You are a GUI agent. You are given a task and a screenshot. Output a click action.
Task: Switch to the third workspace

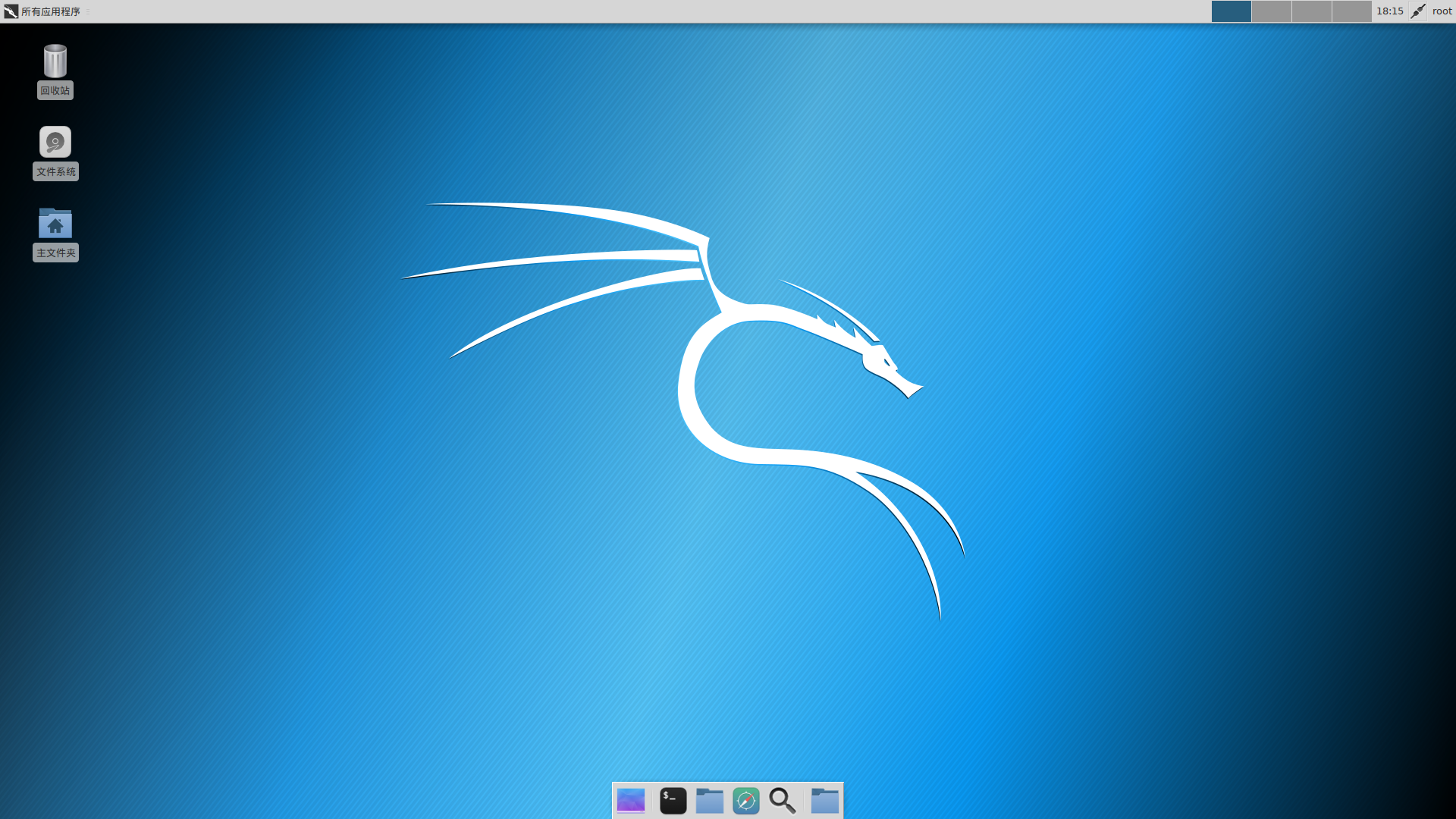1312,11
